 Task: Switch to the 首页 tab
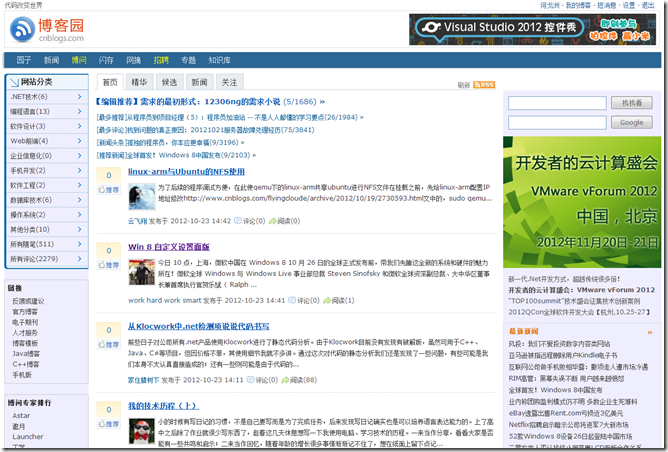(x=110, y=82)
